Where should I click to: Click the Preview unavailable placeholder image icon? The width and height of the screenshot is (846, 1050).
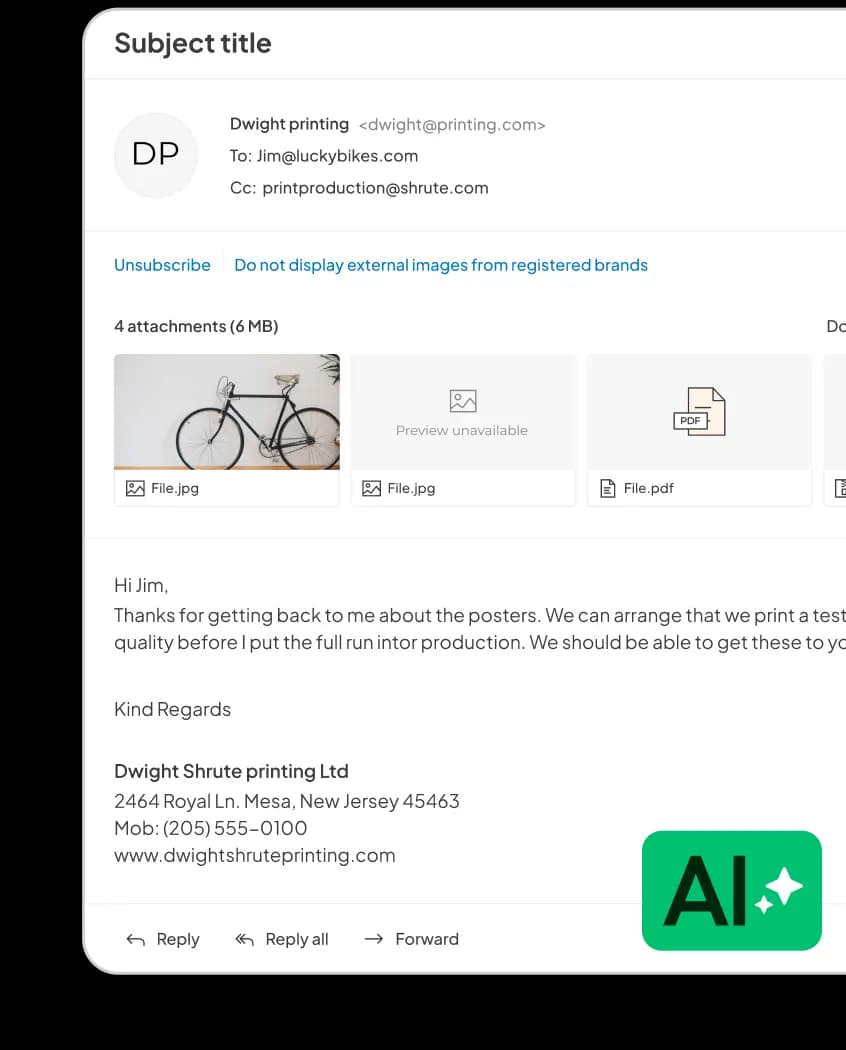462,401
